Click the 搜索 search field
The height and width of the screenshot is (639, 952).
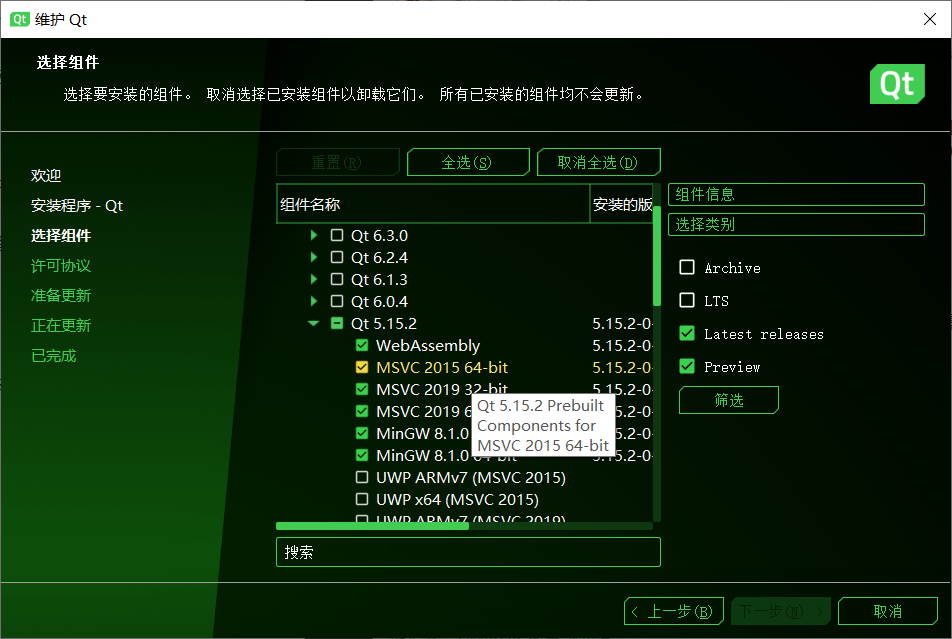[x=468, y=552]
